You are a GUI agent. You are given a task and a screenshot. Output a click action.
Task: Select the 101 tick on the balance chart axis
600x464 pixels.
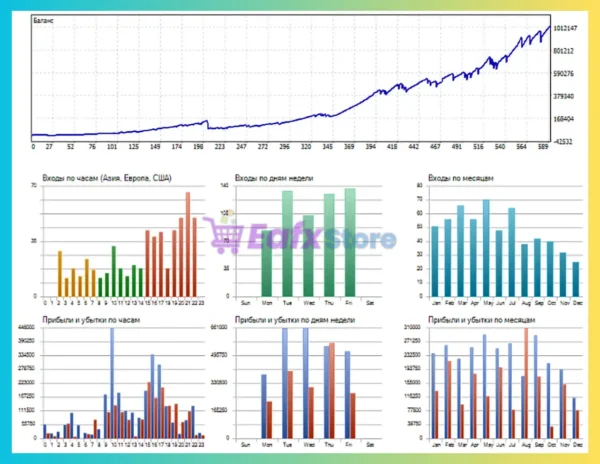[112, 147]
